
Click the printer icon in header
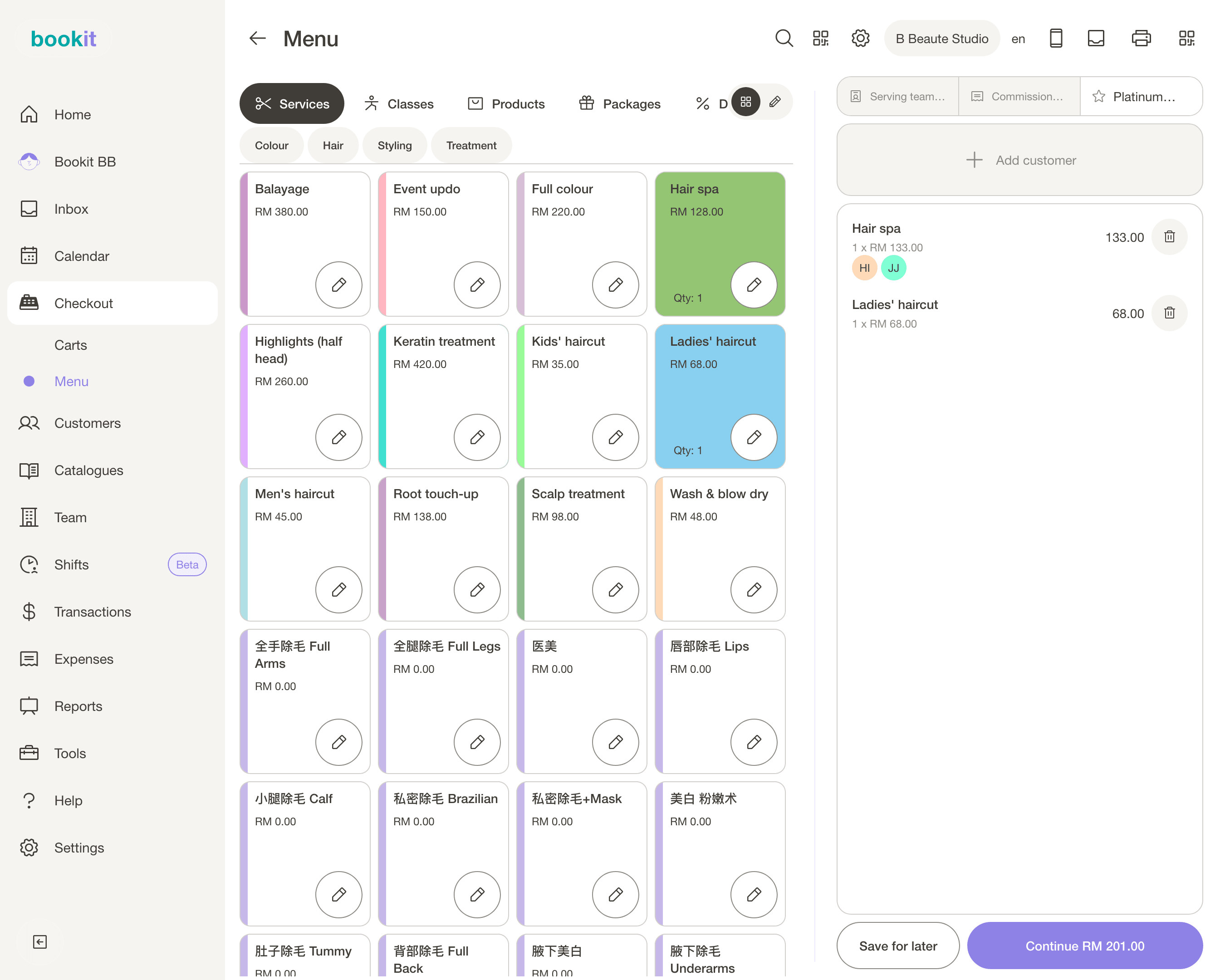1141,39
